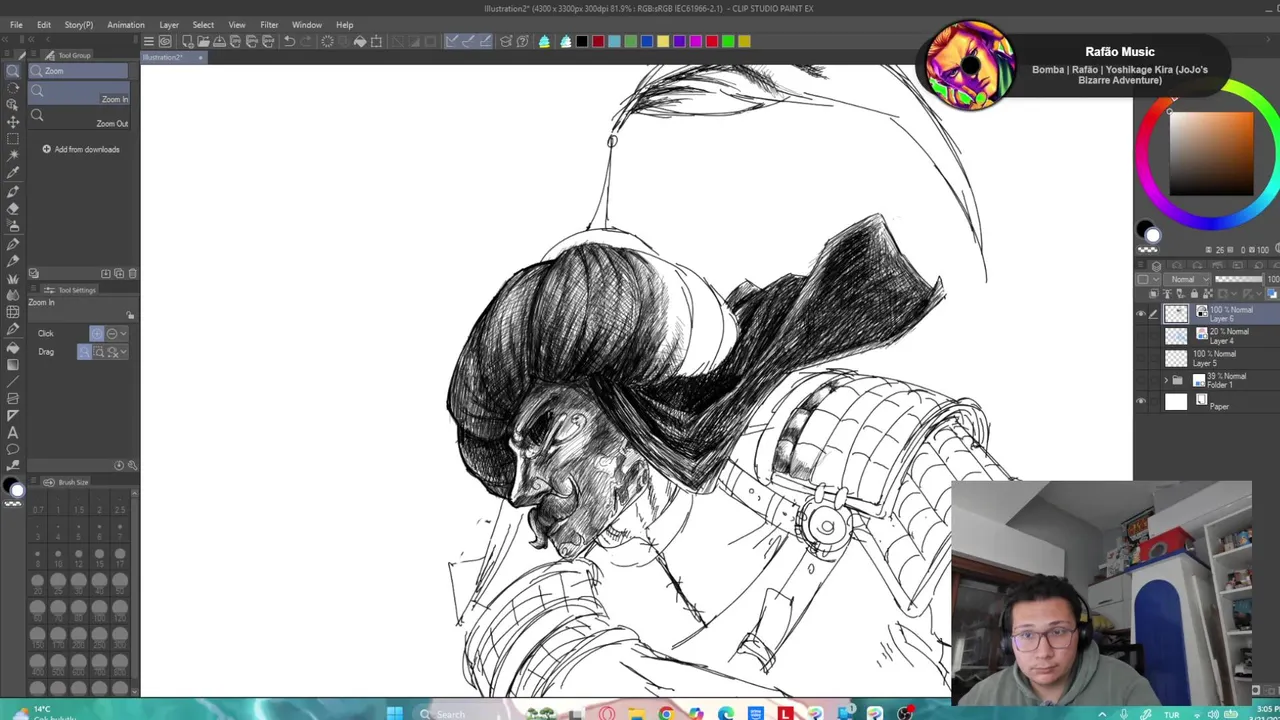Open Windows Start button on taskbar
Viewport: 1280px width, 720px height.
pos(395,713)
